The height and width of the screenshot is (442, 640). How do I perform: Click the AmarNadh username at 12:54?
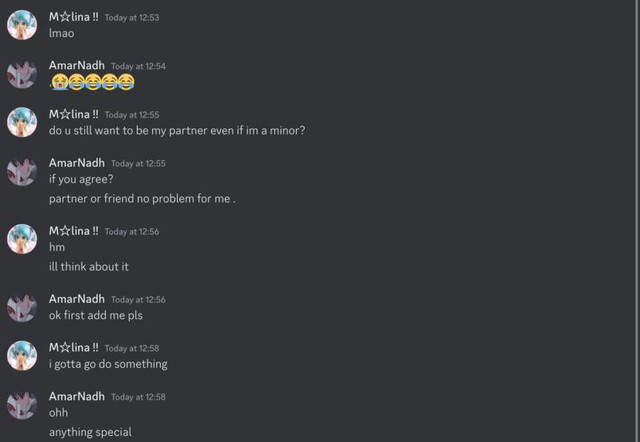(x=77, y=65)
